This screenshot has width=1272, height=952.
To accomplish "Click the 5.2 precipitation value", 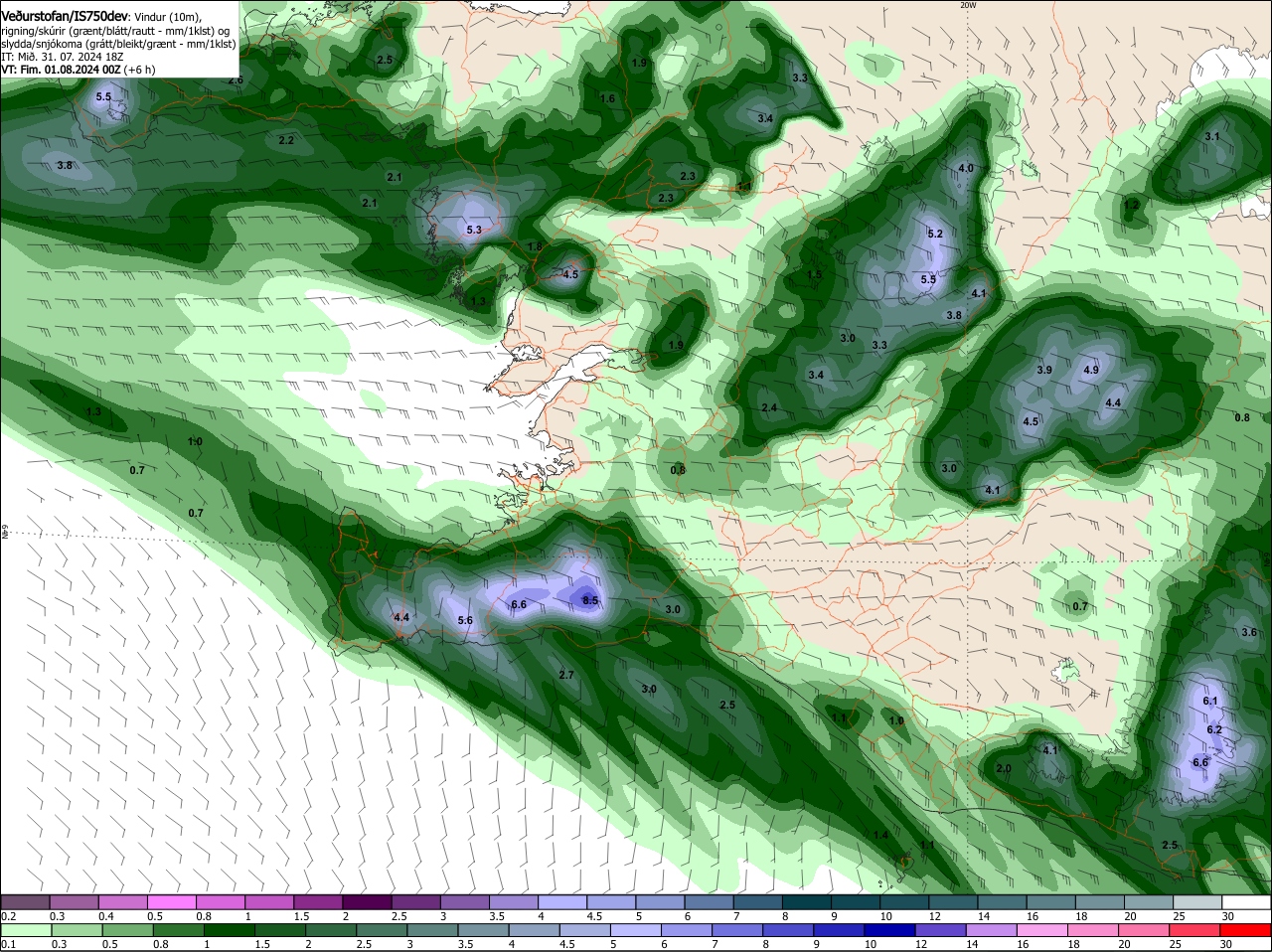I will (934, 234).
